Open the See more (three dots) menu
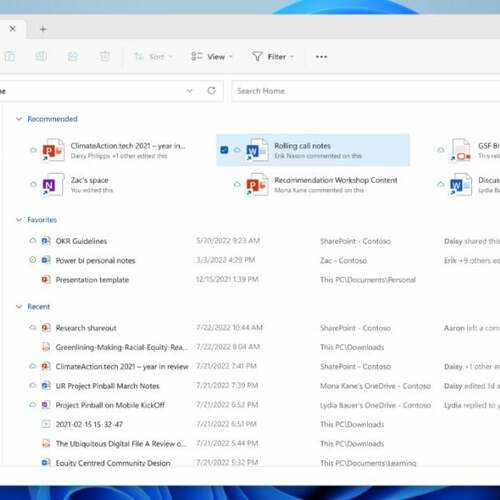This screenshot has height=500, width=500. [321, 57]
